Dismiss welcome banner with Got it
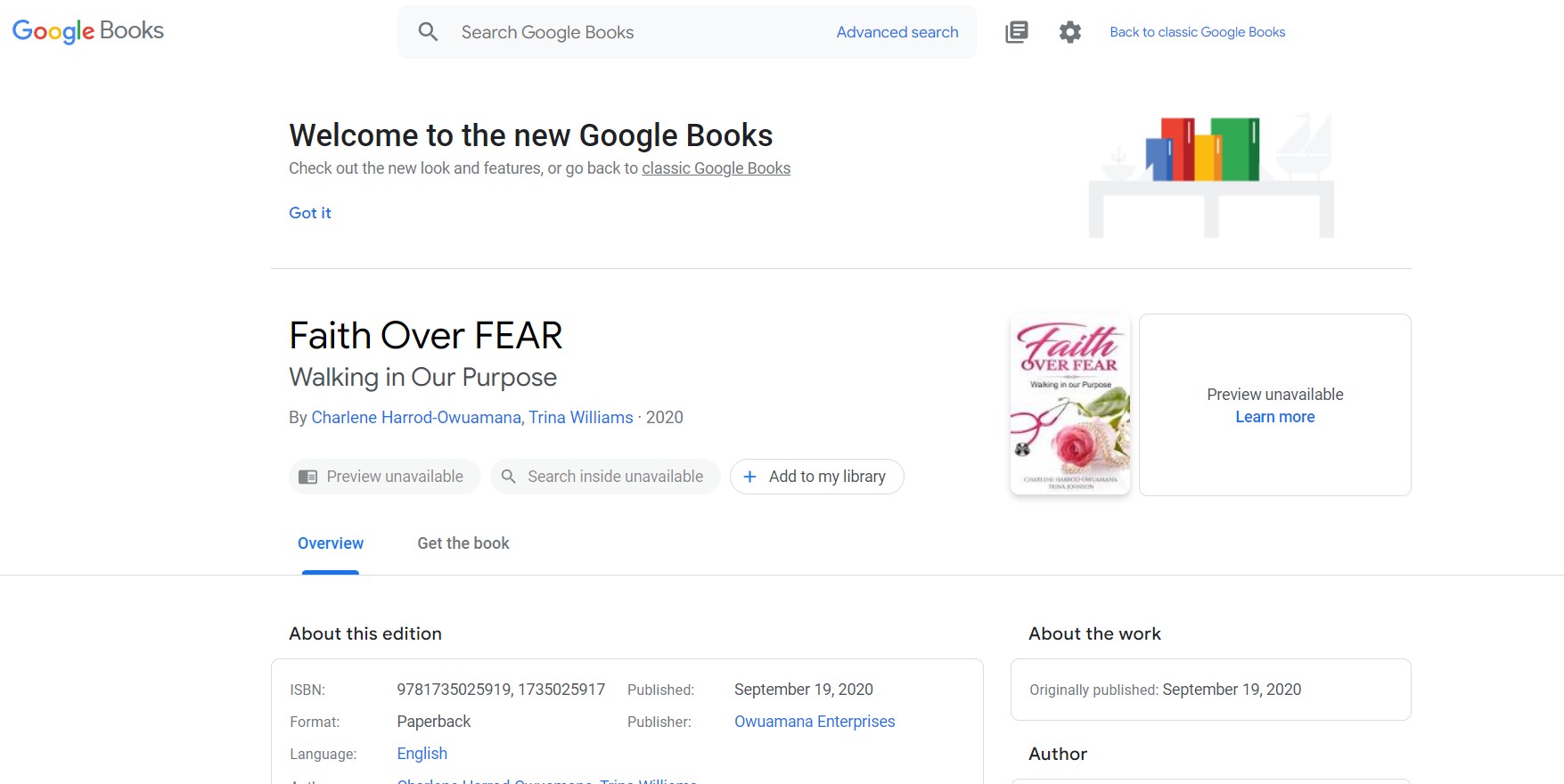The image size is (1564, 784). pos(309,213)
